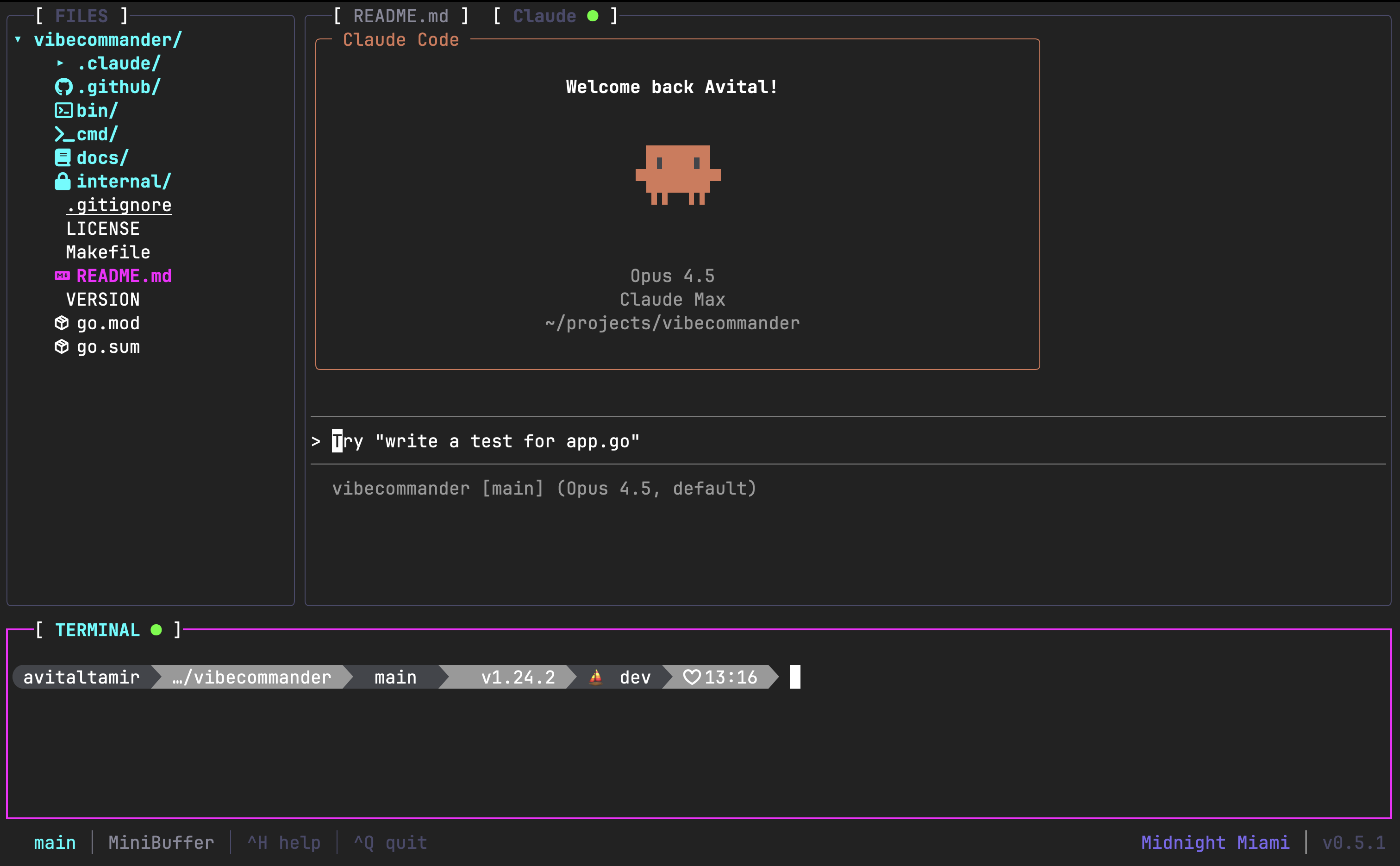Collapse the vibecommander directory tree
1400x866 pixels.
[x=19, y=39]
